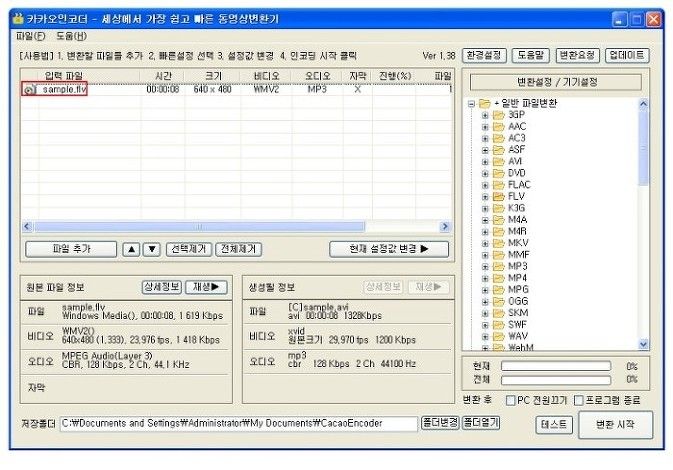Click the 시간 column header
Image resolution: width=673 pixels, height=470 pixels.
click(163, 76)
